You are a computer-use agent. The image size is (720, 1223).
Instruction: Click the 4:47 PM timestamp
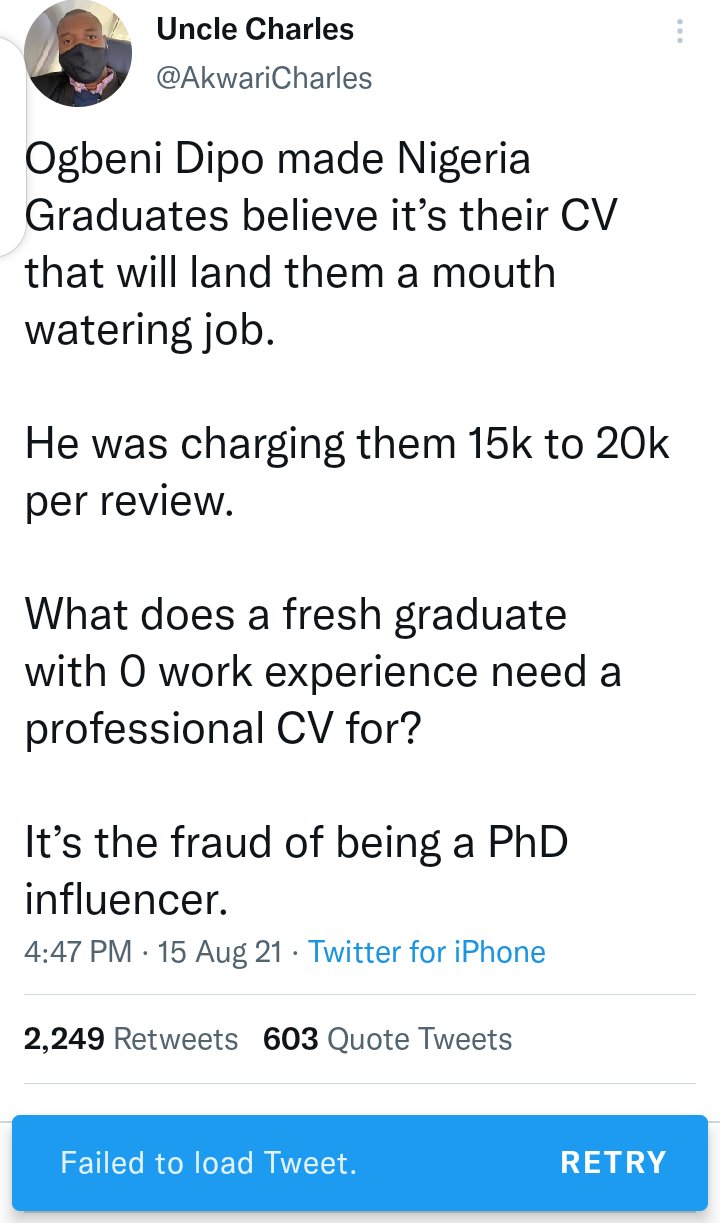tap(77, 951)
